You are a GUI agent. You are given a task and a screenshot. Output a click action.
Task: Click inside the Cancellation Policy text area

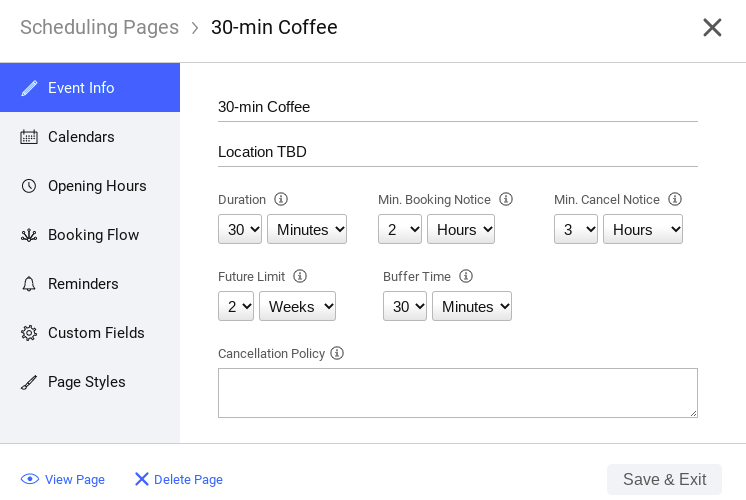(x=458, y=393)
